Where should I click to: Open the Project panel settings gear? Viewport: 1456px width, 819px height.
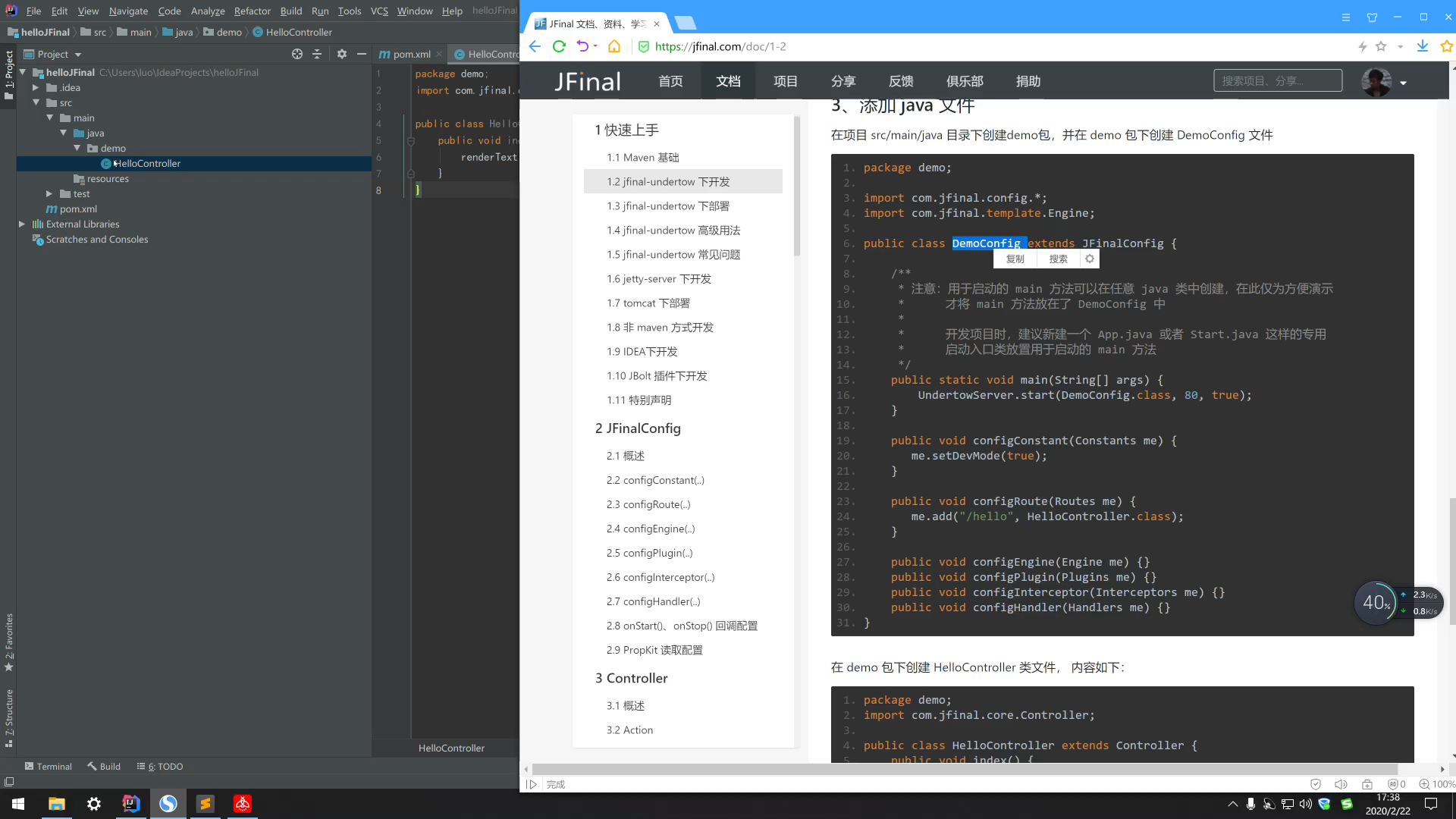coord(341,54)
